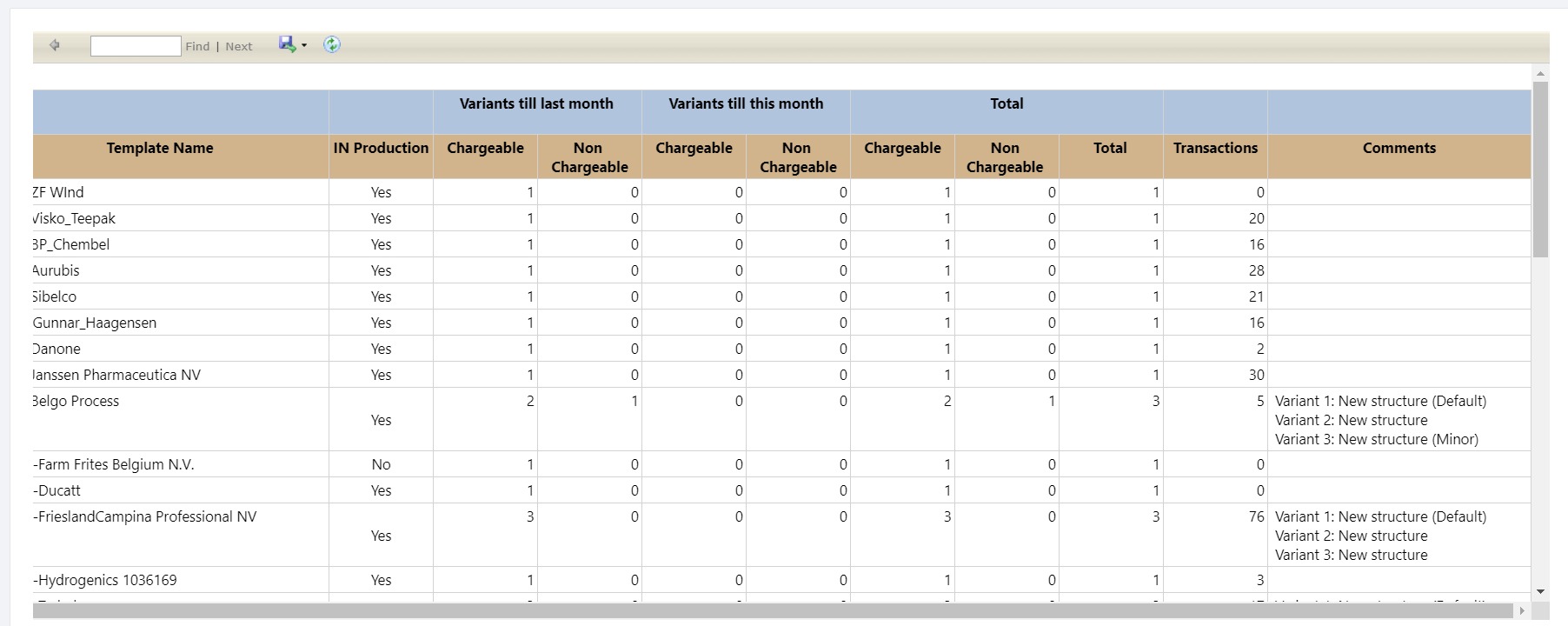Image resolution: width=1568 pixels, height=626 pixels.
Task: Click the export save icon
Action: pyautogui.click(x=287, y=44)
